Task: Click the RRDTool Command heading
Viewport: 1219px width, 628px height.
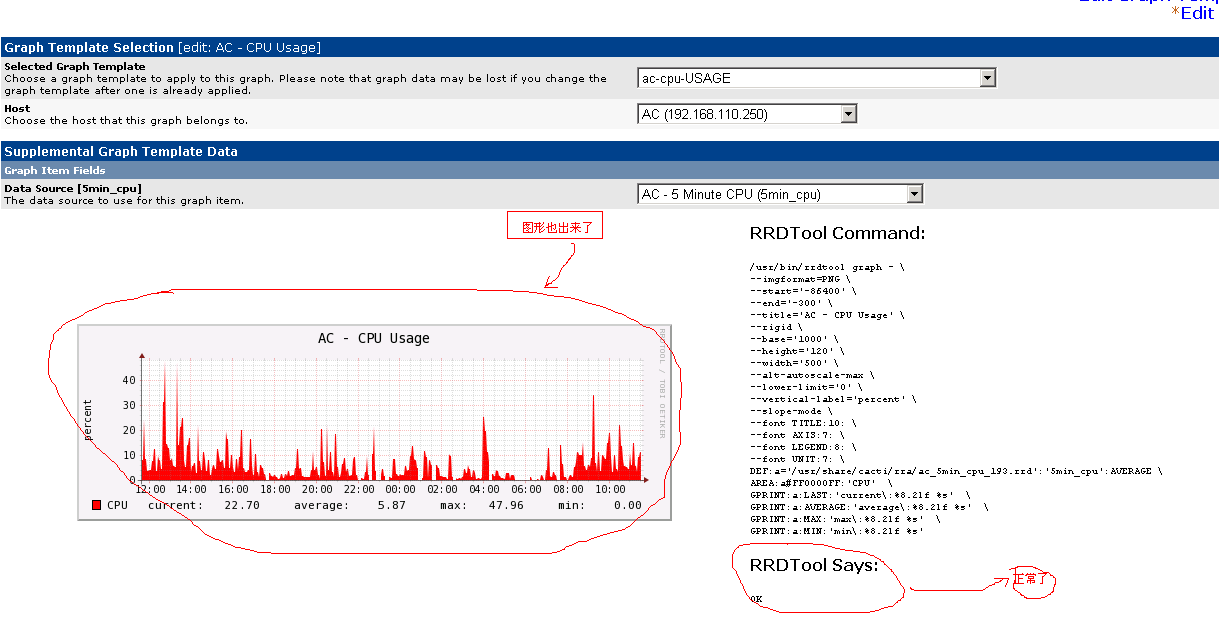Action: point(837,233)
